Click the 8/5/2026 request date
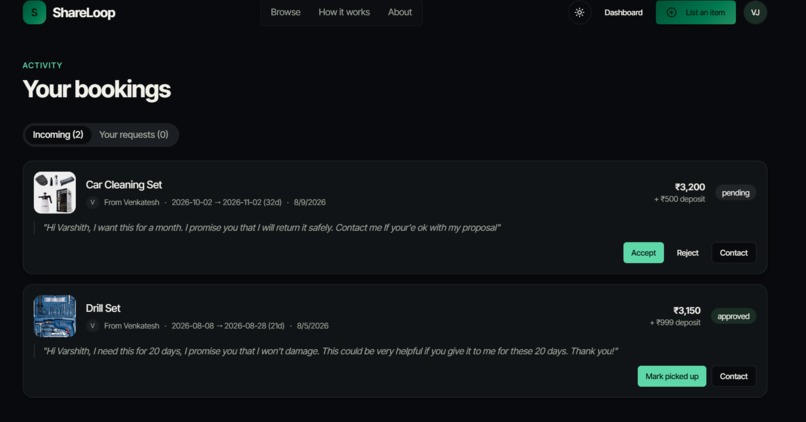This screenshot has width=806, height=422. tap(313, 326)
